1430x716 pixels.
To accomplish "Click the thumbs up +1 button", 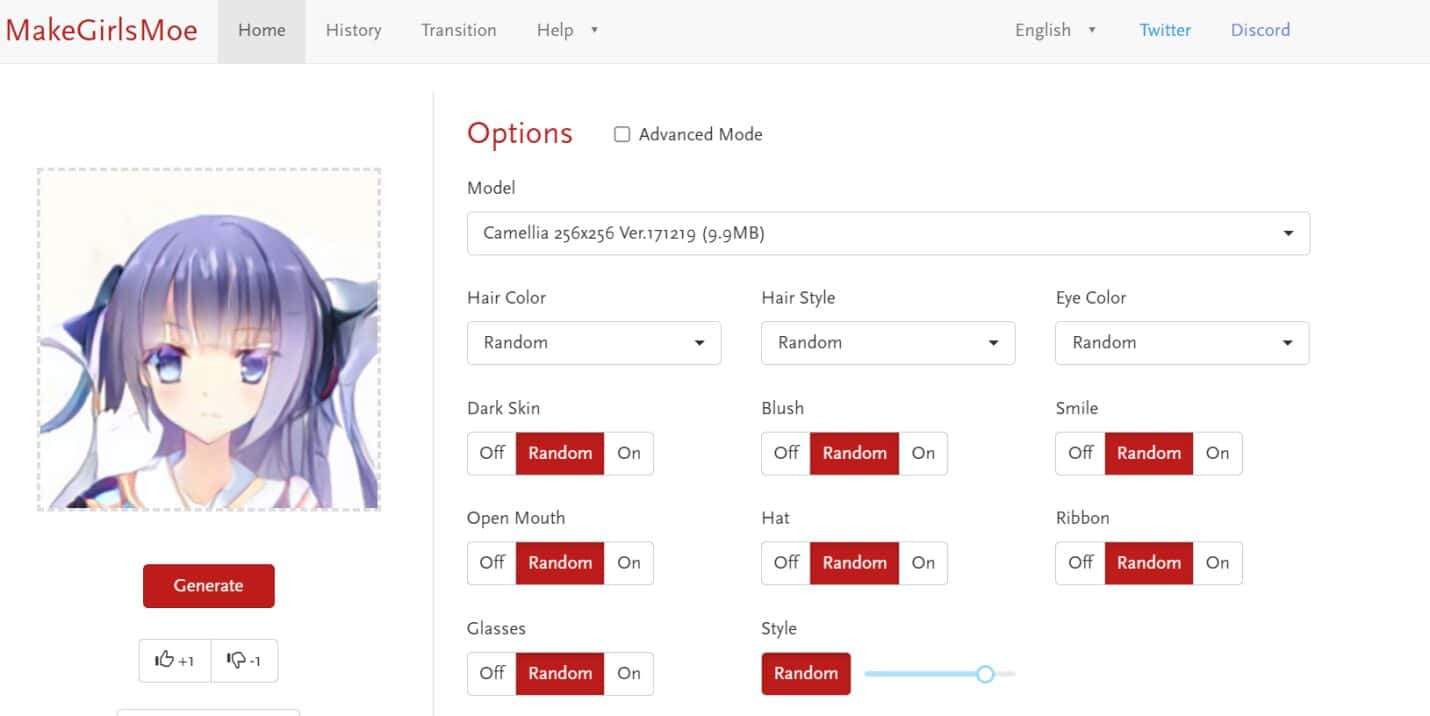I will 175,660.
